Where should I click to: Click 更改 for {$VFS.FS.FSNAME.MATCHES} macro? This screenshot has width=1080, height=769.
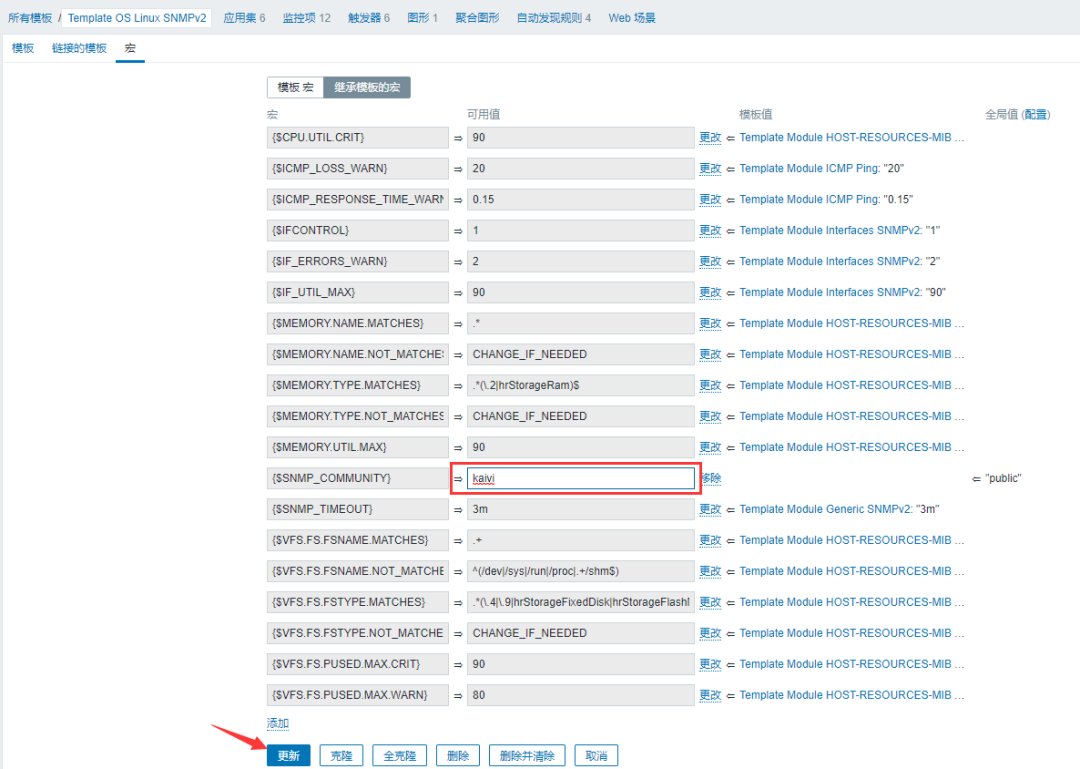tap(710, 541)
